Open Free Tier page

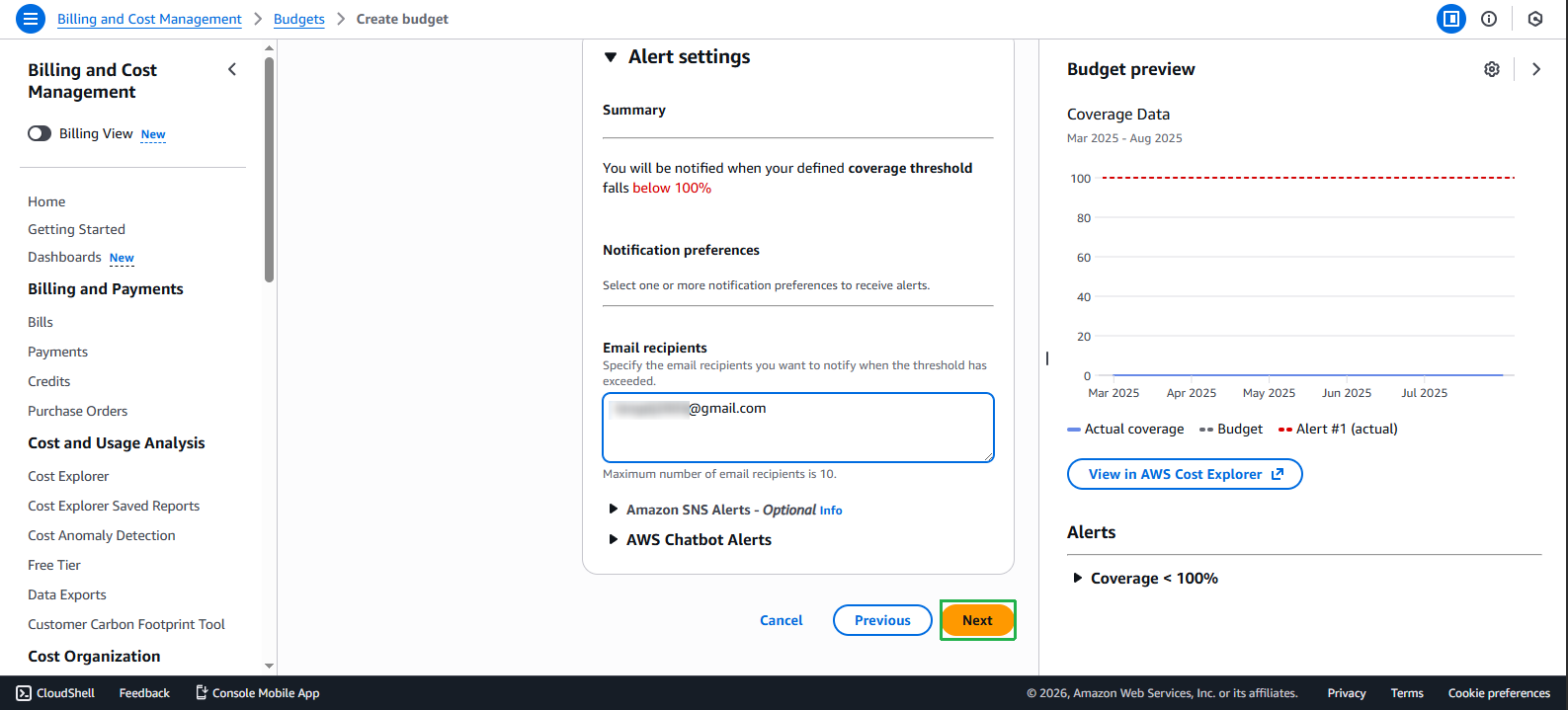point(54,565)
